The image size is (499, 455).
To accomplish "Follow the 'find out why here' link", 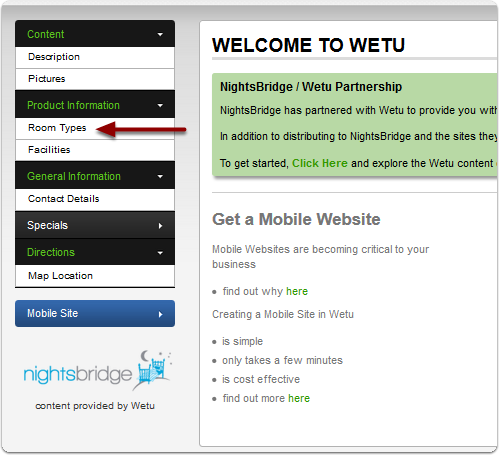I will tap(297, 291).
